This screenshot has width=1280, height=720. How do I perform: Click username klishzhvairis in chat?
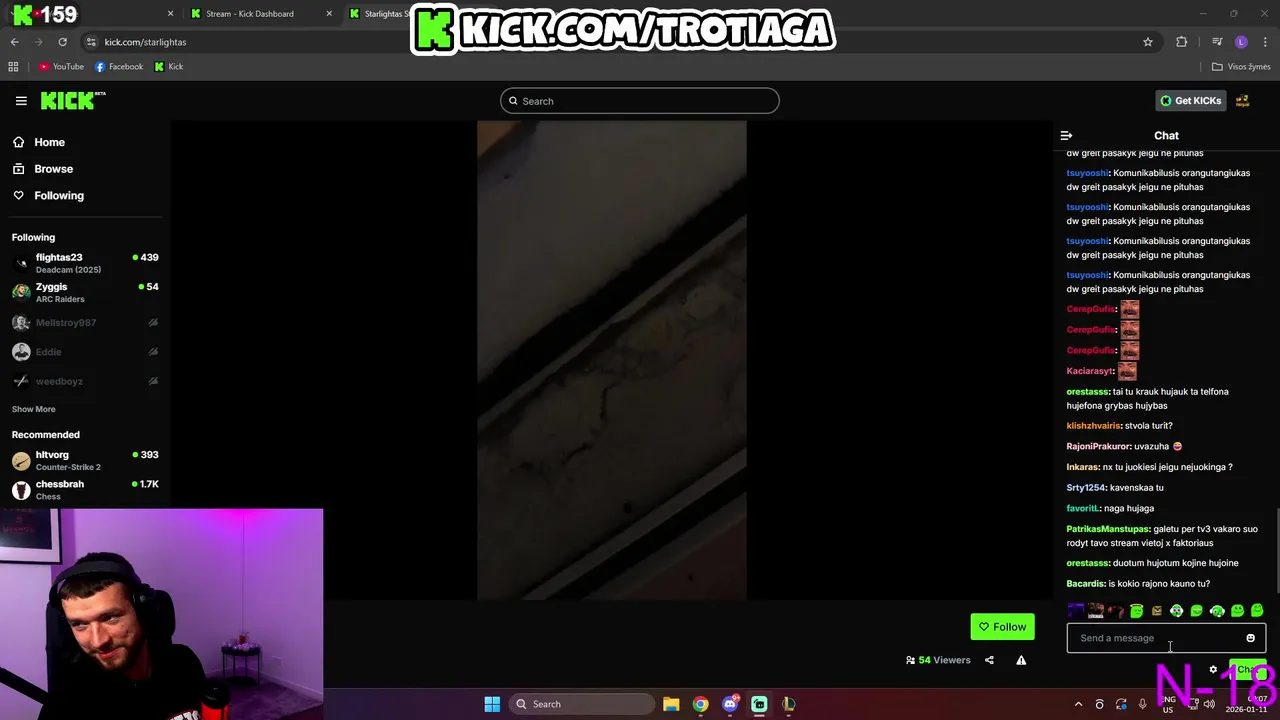coord(1094,426)
